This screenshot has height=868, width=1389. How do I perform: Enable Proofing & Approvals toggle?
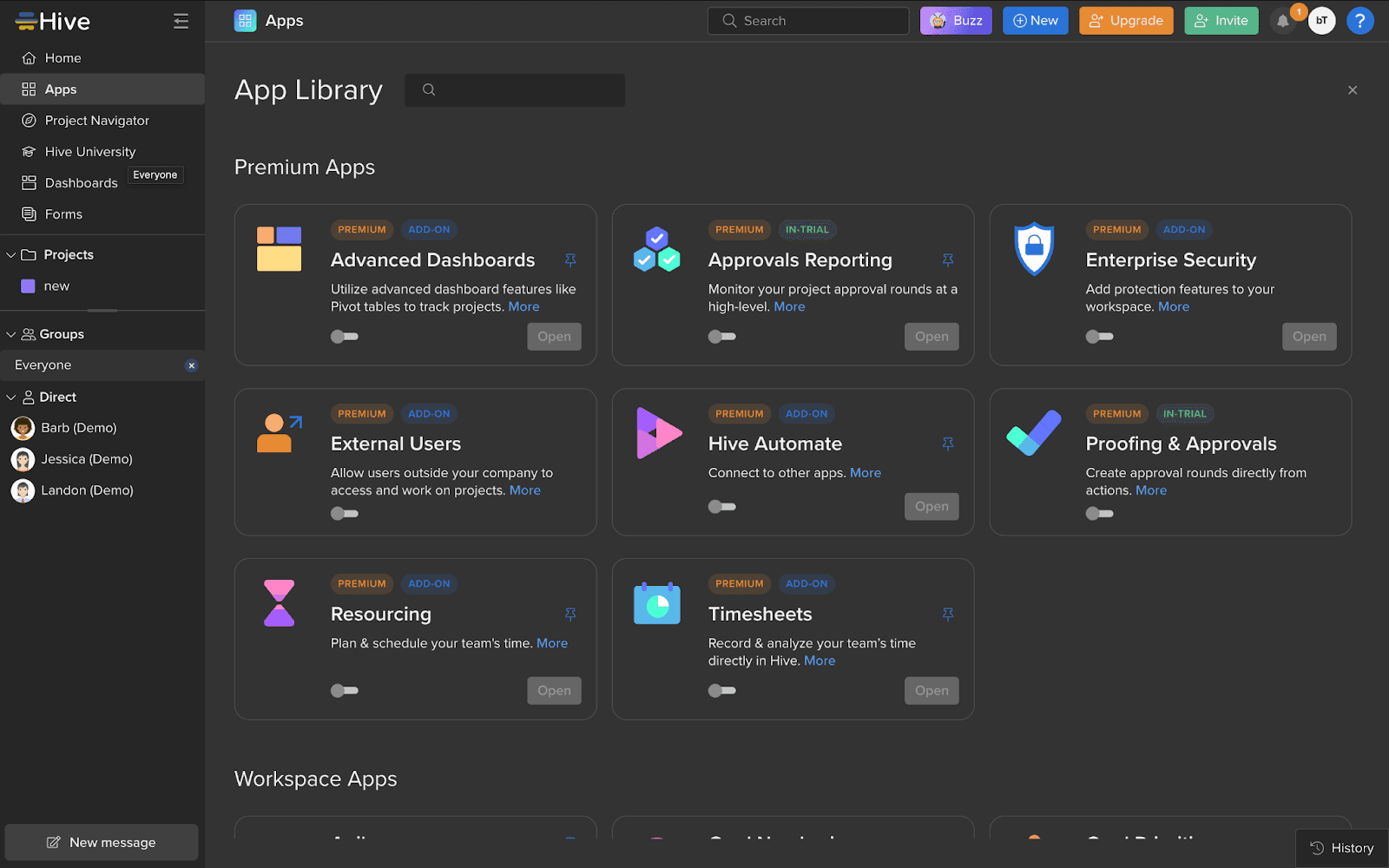tap(1100, 514)
